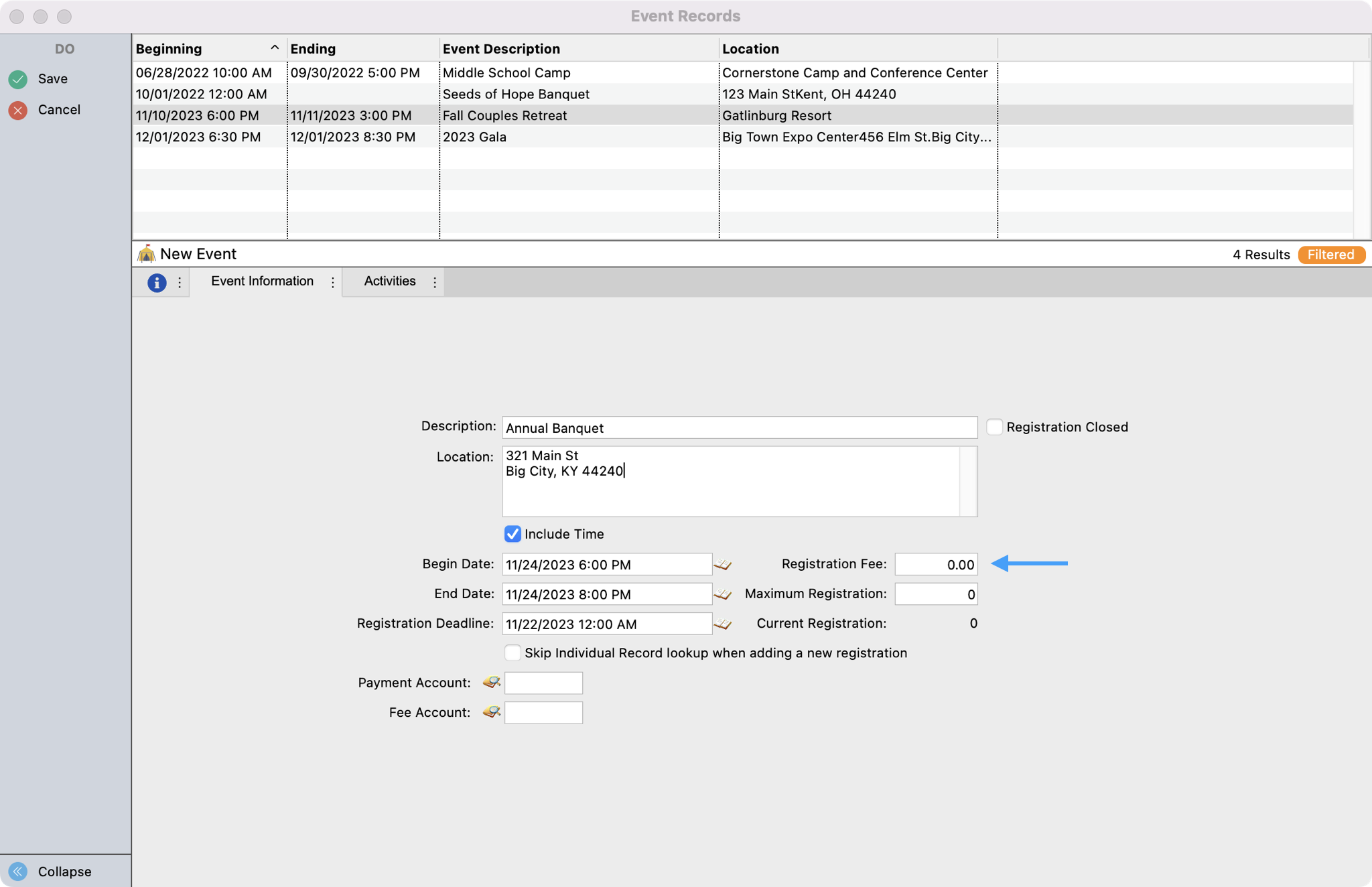Switch to the Activities tab
The height and width of the screenshot is (887, 1372).
tap(389, 281)
